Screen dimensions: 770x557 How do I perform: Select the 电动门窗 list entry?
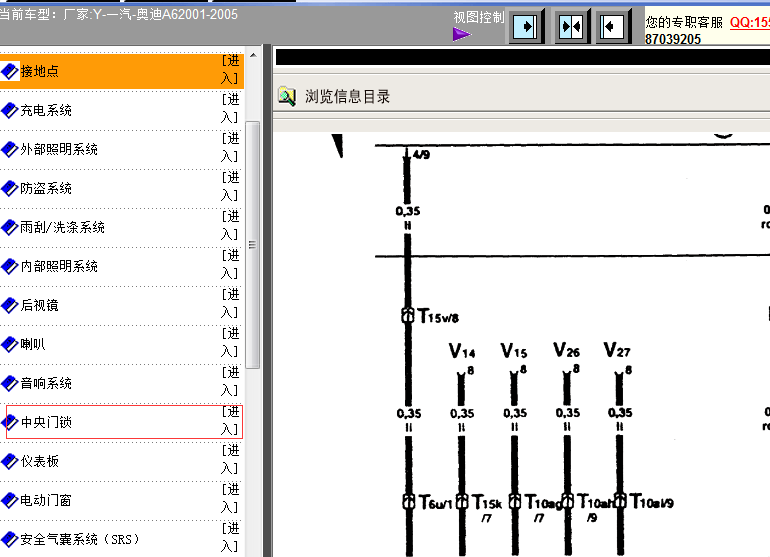(x=122, y=500)
